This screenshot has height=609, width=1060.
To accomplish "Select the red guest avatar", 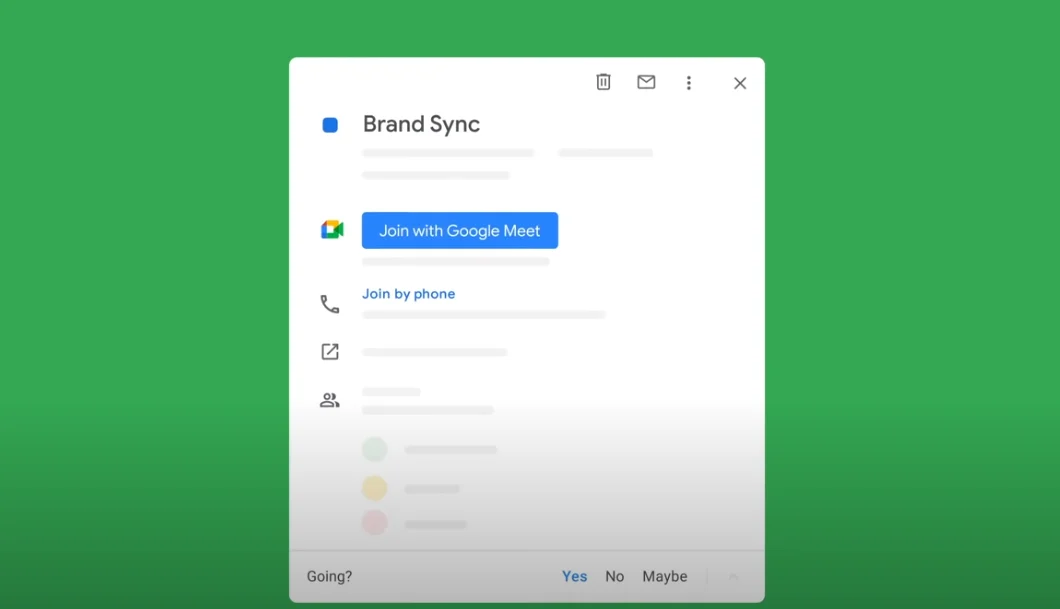I will click(374, 522).
